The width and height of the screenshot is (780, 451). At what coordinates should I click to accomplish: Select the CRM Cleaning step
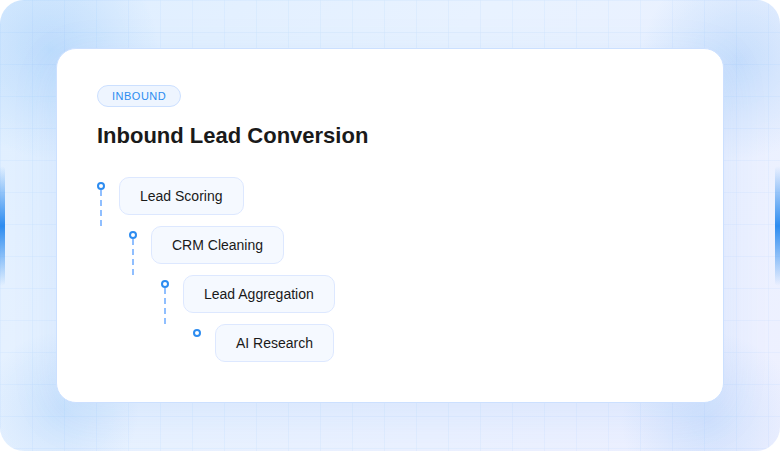[x=217, y=245]
